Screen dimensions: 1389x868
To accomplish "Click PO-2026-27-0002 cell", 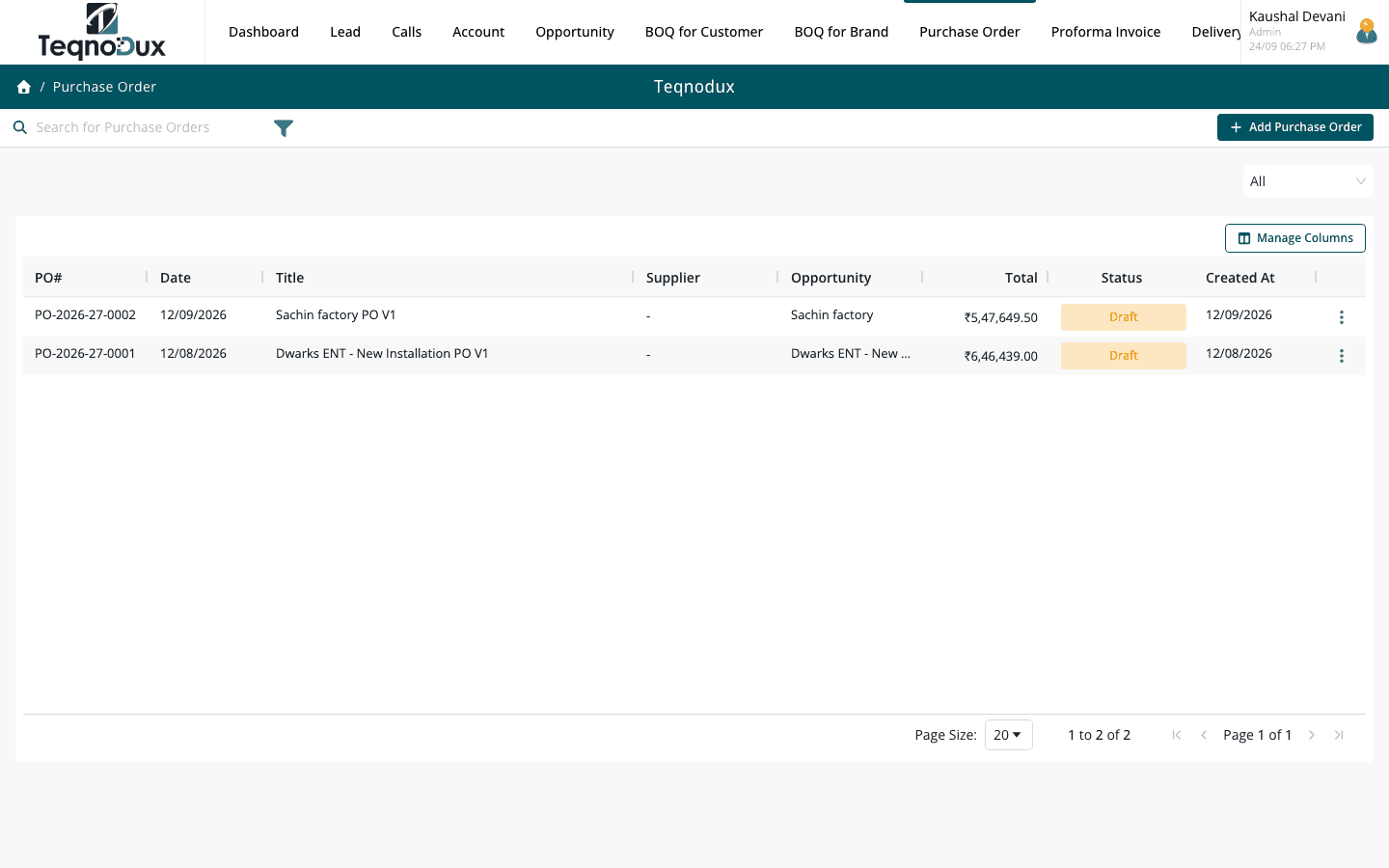I will point(85,315).
